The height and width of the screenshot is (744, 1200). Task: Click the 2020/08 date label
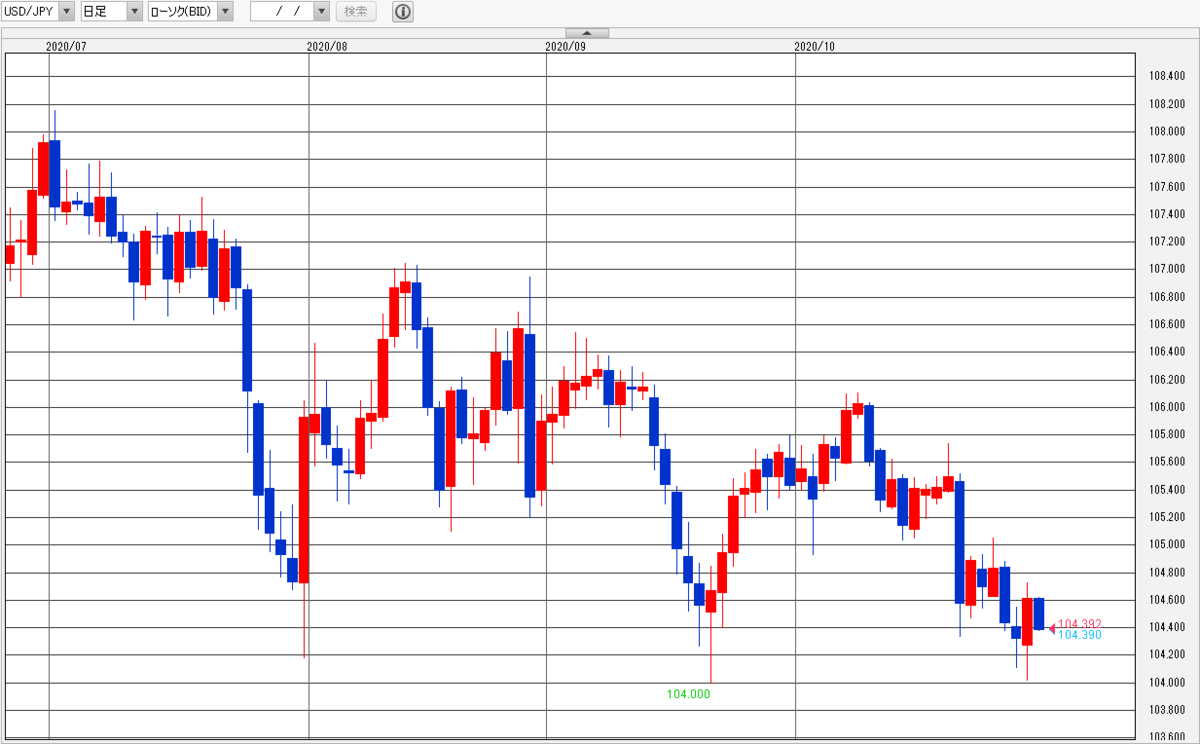coord(326,46)
